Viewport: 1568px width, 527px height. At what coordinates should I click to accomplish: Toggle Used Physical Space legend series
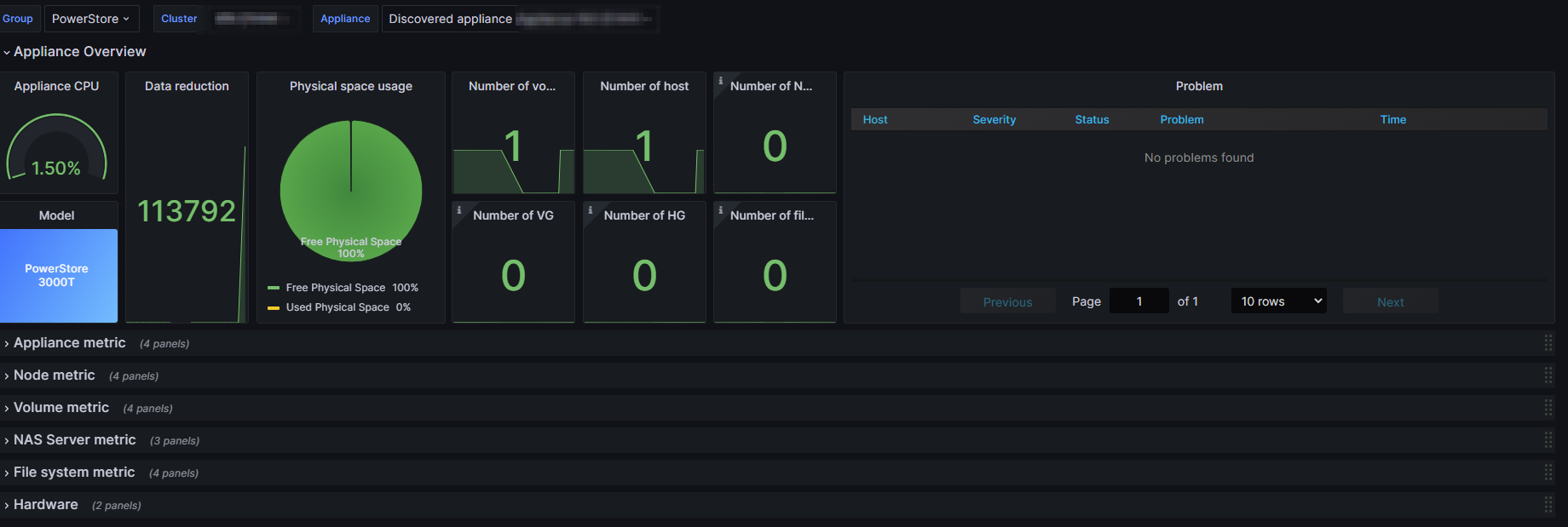[337, 307]
